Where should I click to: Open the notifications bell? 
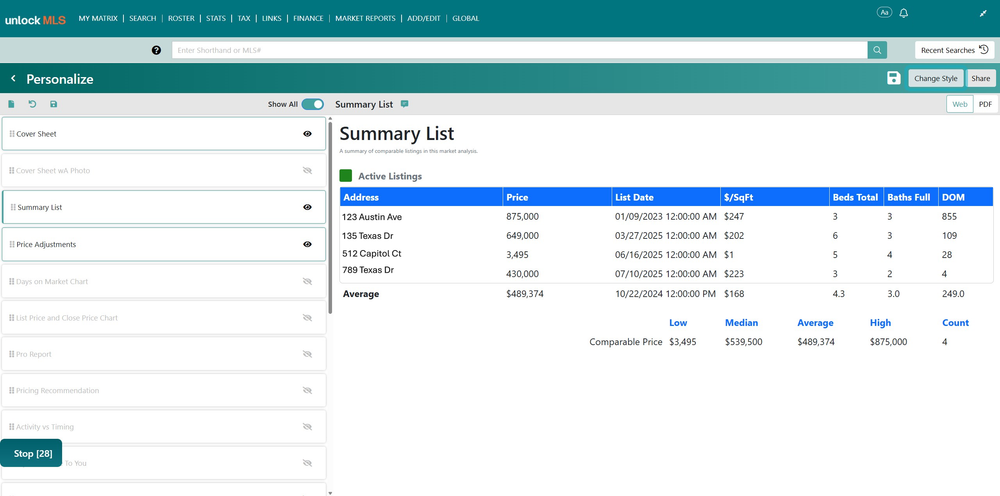(x=903, y=13)
